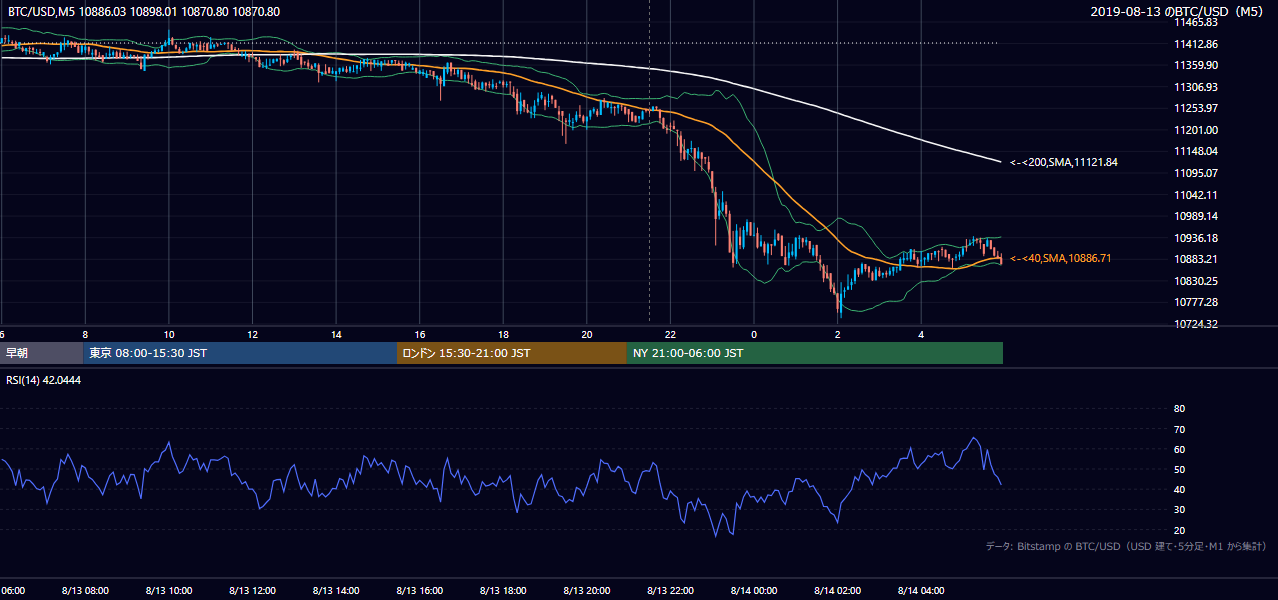1278x600 pixels.
Task: Click price axis label 11201.00
Action: click(1195, 130)
